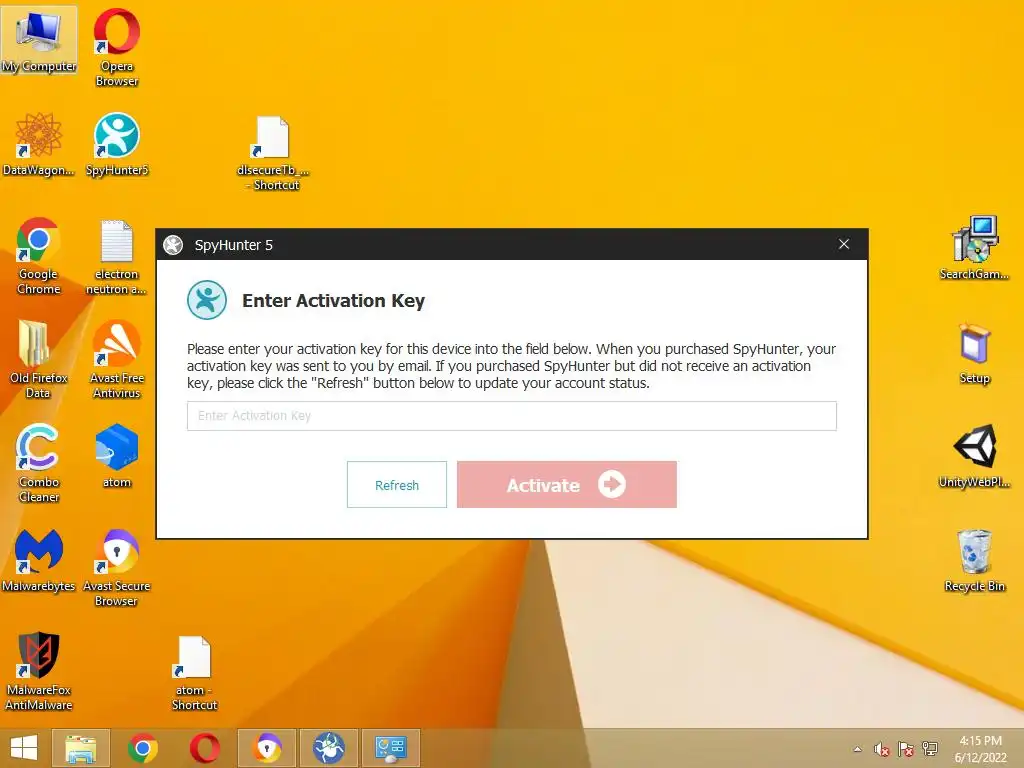This screenshot has height=768, width=1024.
Task: Launch Malwarebytes desktop shortcut
Action: point(39,560)
